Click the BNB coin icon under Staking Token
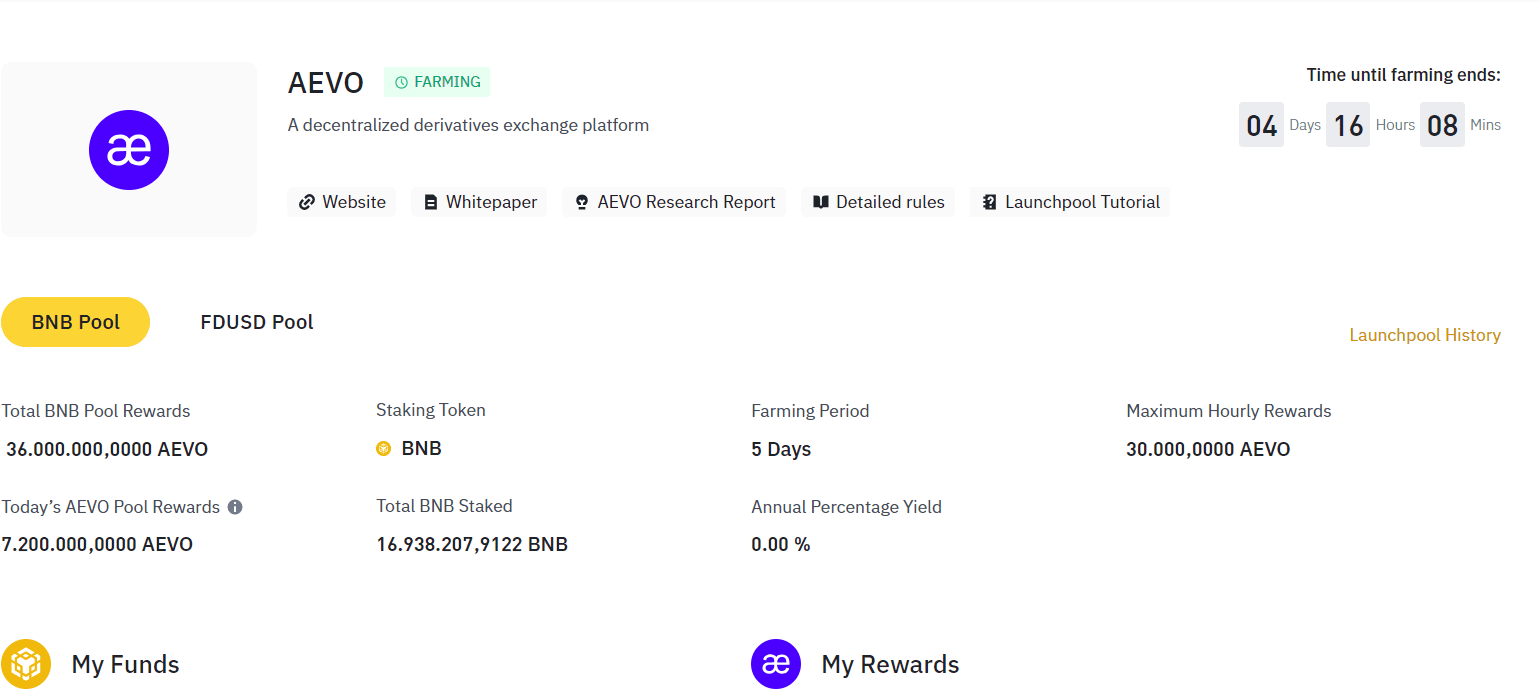Screen dimensions: 1539x693 [x=384, y=448]
